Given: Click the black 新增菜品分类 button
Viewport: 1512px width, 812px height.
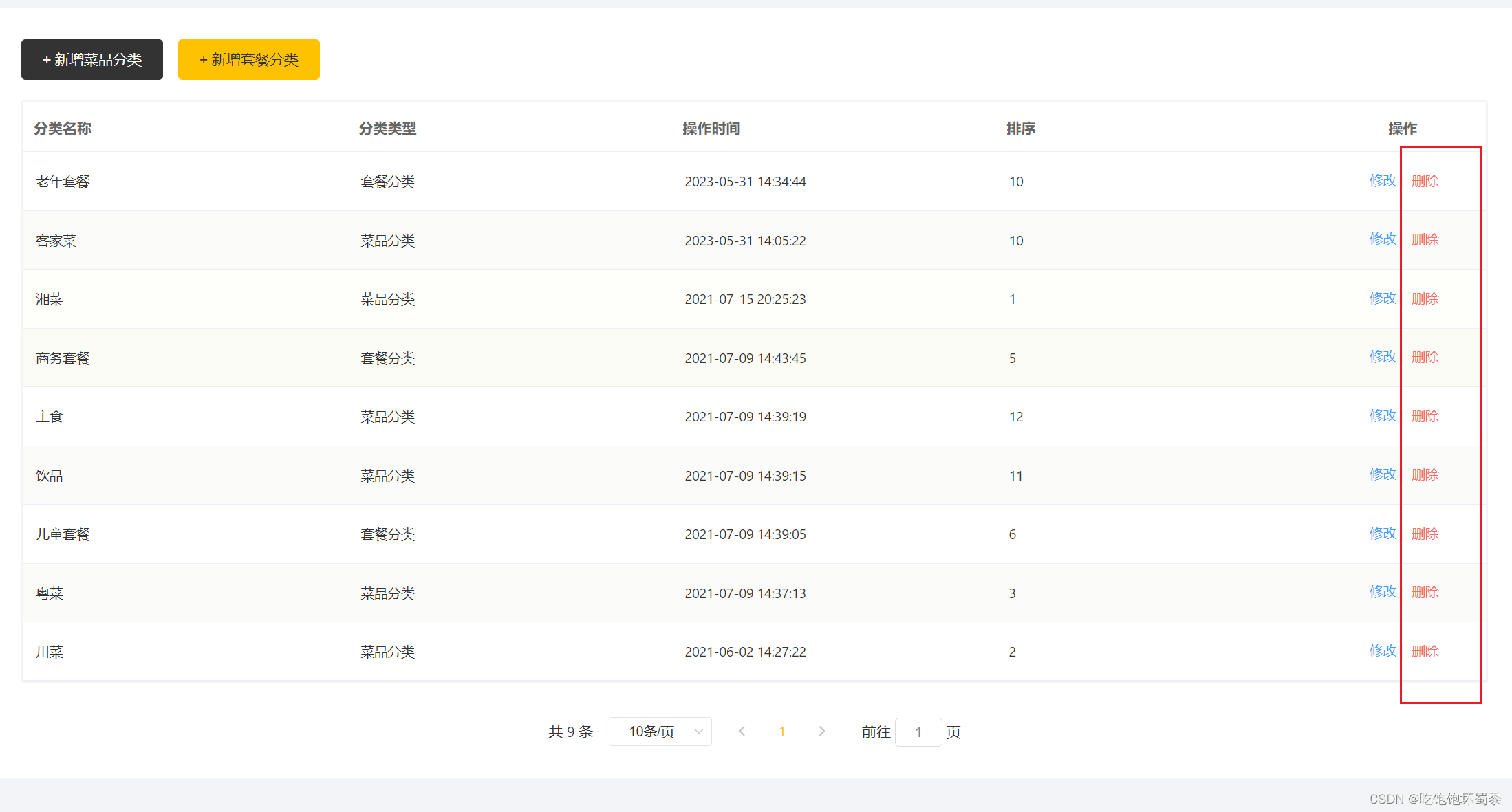Looking at the screenshot, I should [x=91, y=60].
